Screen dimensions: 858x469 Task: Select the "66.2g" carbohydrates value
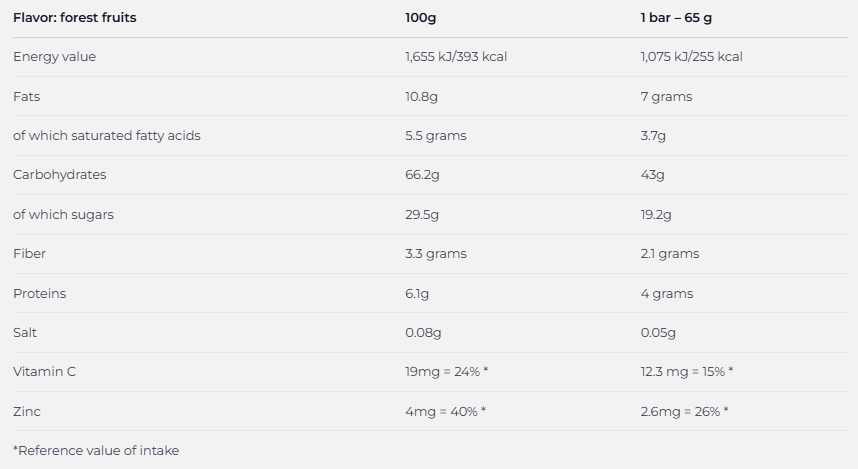point(422,175)
